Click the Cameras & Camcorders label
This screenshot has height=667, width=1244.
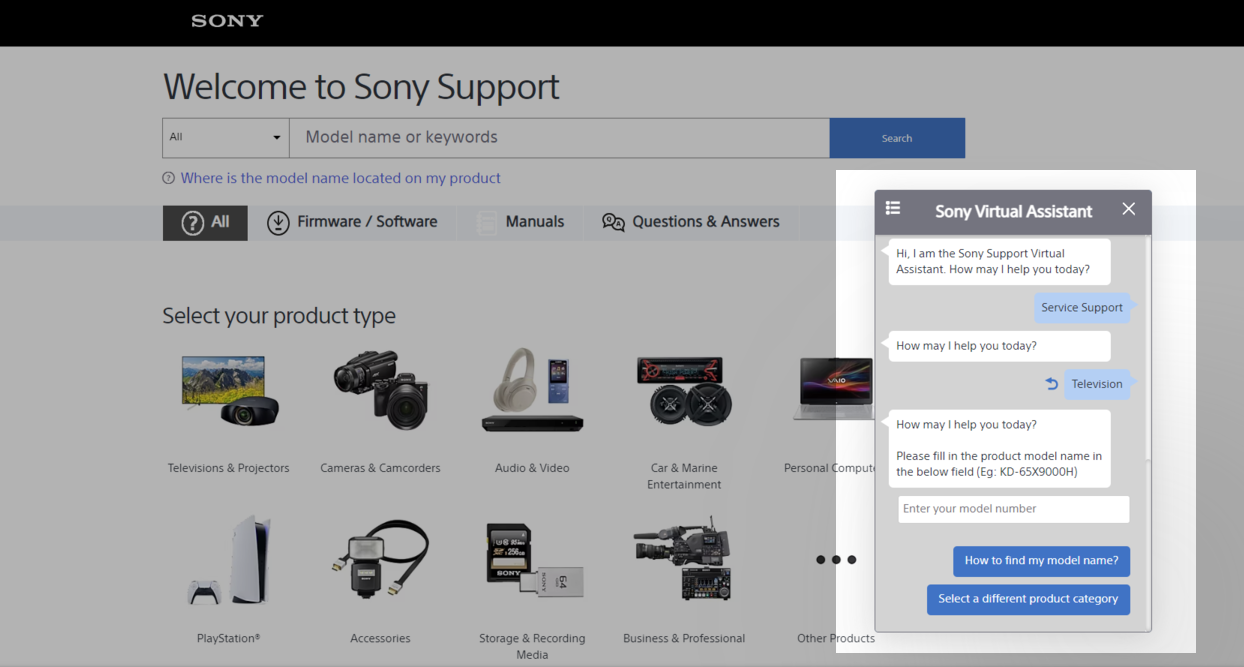[x=380, y=468]
